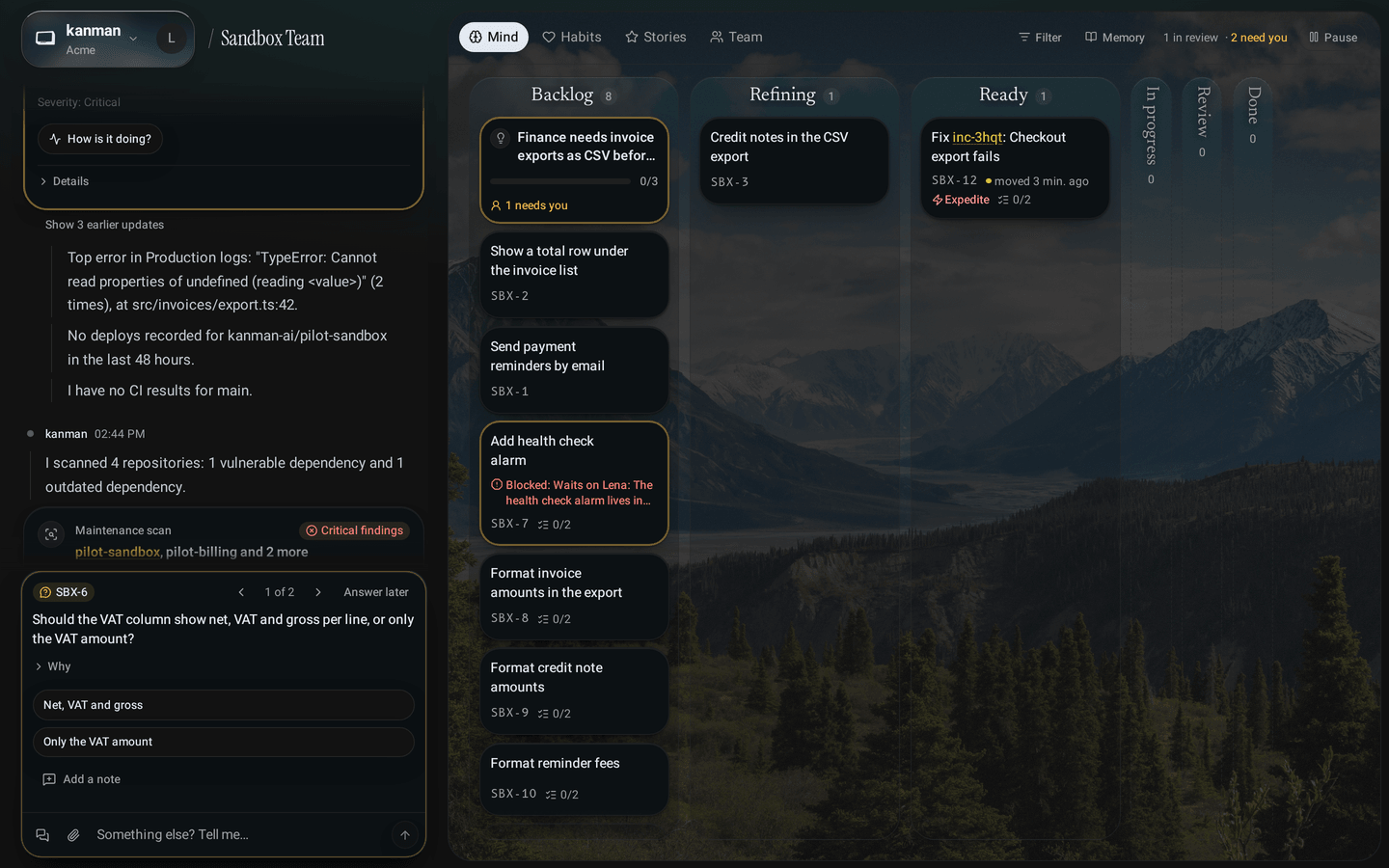Click the Backlog count badge 8
This screenshot has height=868, width=1389.
[608, 96]
